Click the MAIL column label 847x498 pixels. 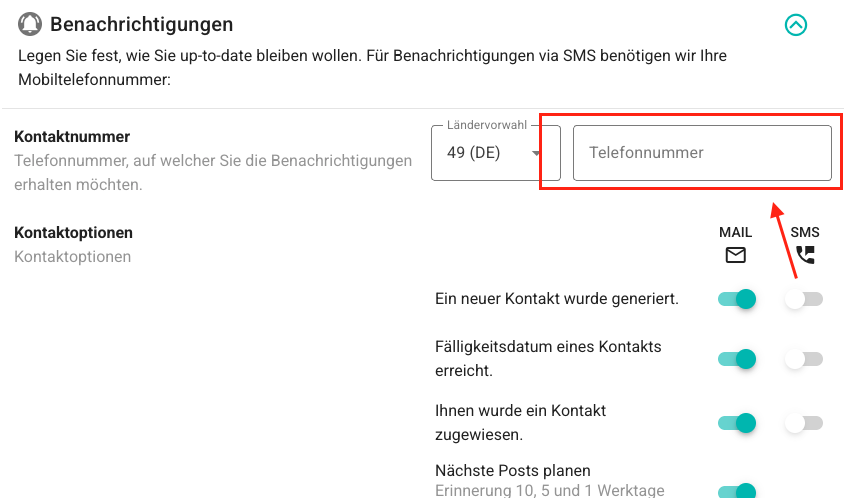tap(735, 232)
